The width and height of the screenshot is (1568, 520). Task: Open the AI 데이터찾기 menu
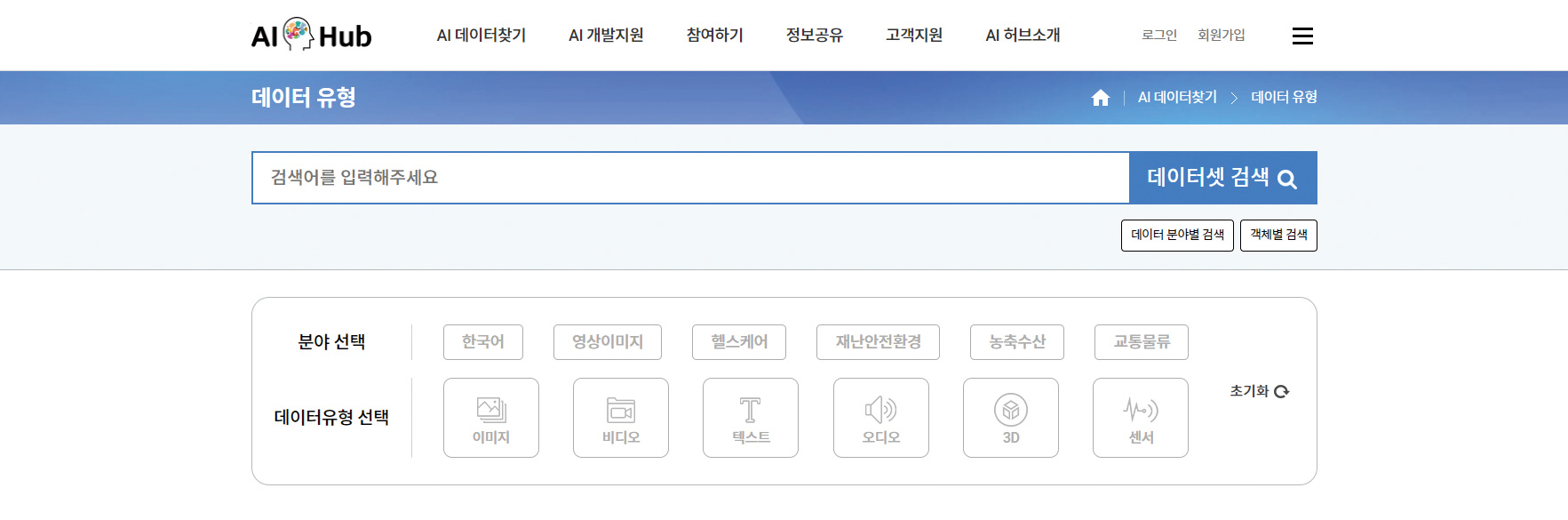[482, 36]
